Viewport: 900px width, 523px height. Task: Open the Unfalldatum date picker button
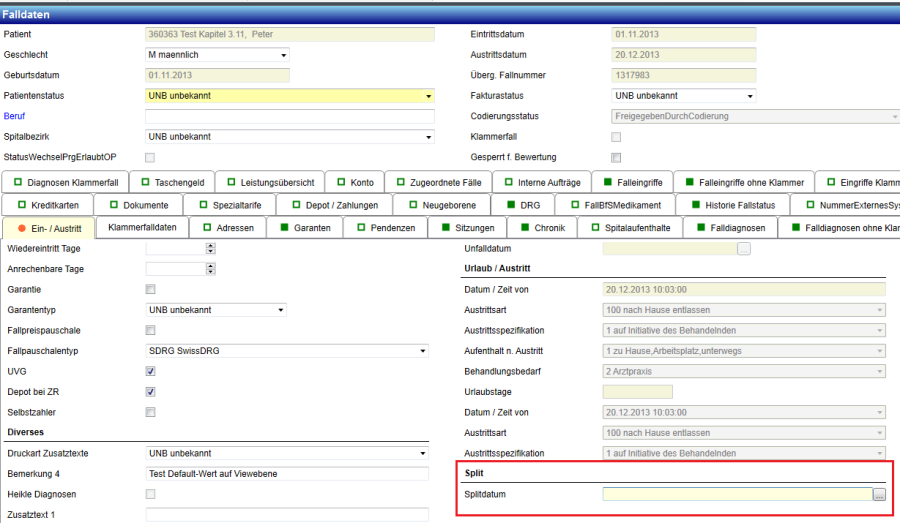pyautogui.click(x=744, y=248)
